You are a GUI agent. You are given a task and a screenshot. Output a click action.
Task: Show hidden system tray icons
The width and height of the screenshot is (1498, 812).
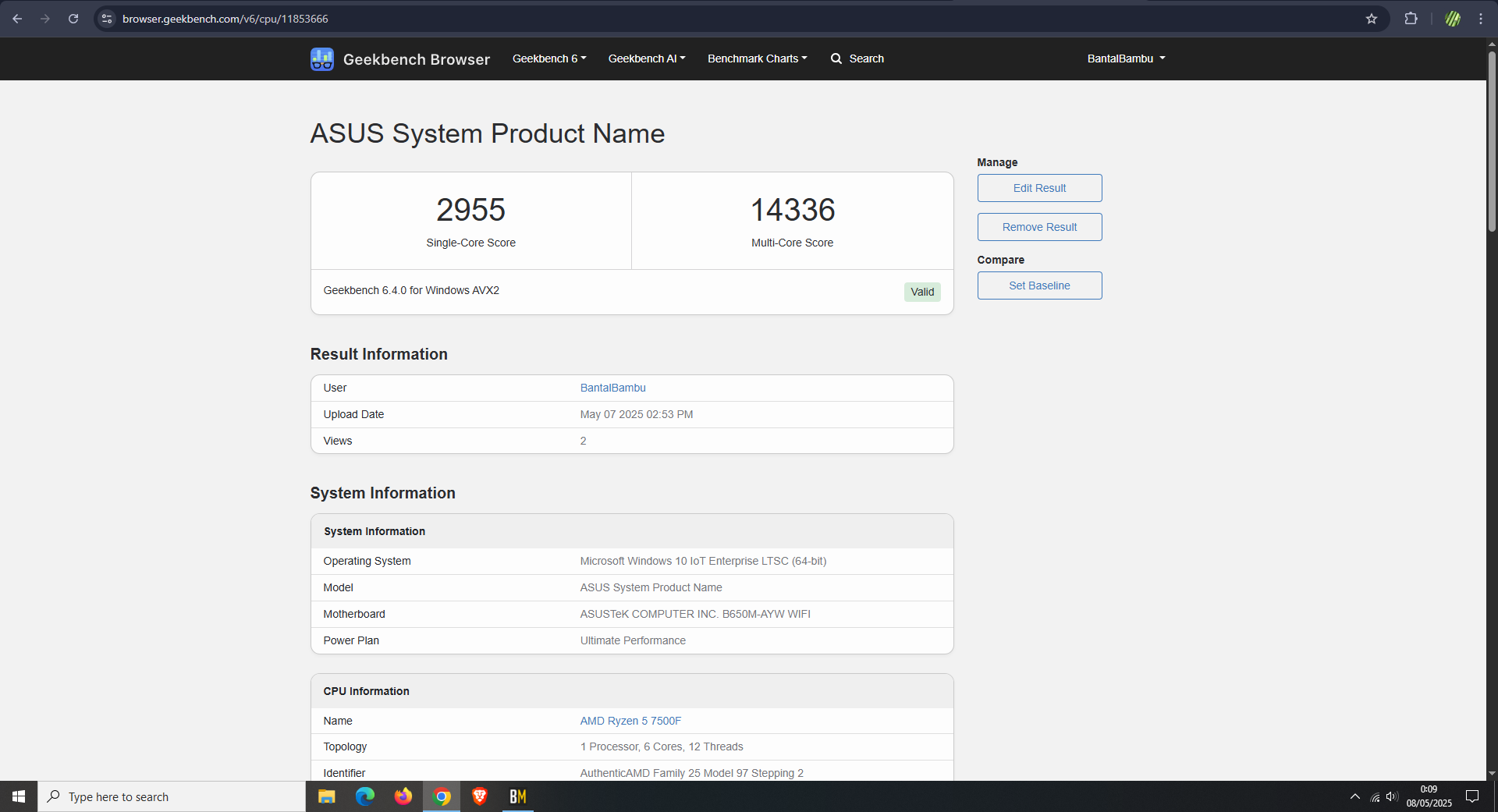coord(1354,796)
